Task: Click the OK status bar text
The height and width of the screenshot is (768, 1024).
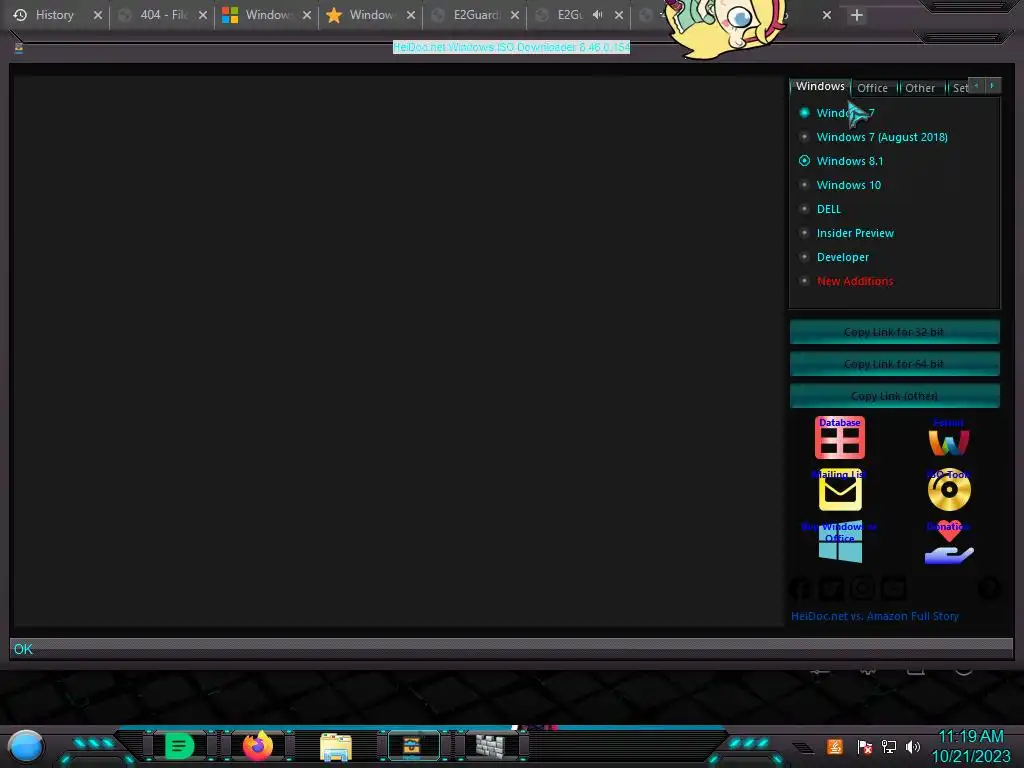Action: (x=23, y=649)
